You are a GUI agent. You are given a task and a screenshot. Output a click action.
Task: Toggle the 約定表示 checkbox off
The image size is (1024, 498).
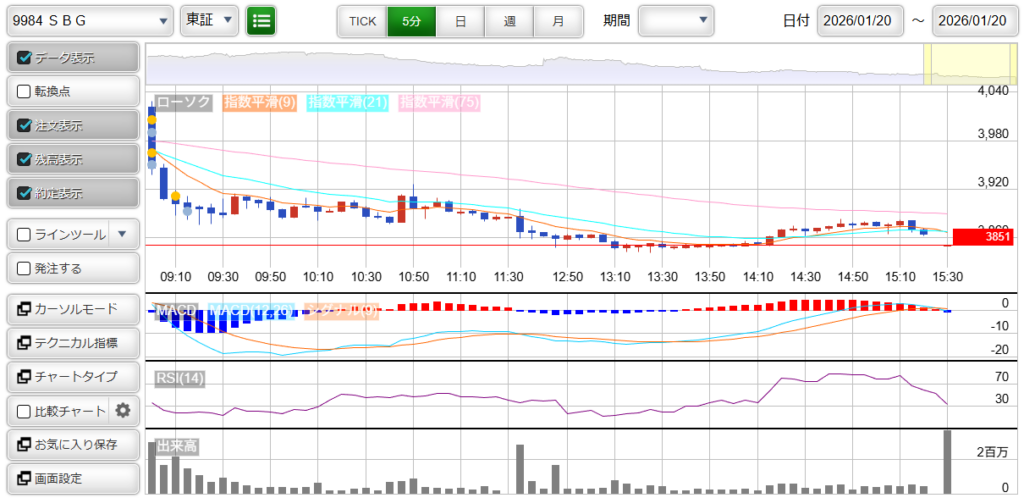[25, 193]
